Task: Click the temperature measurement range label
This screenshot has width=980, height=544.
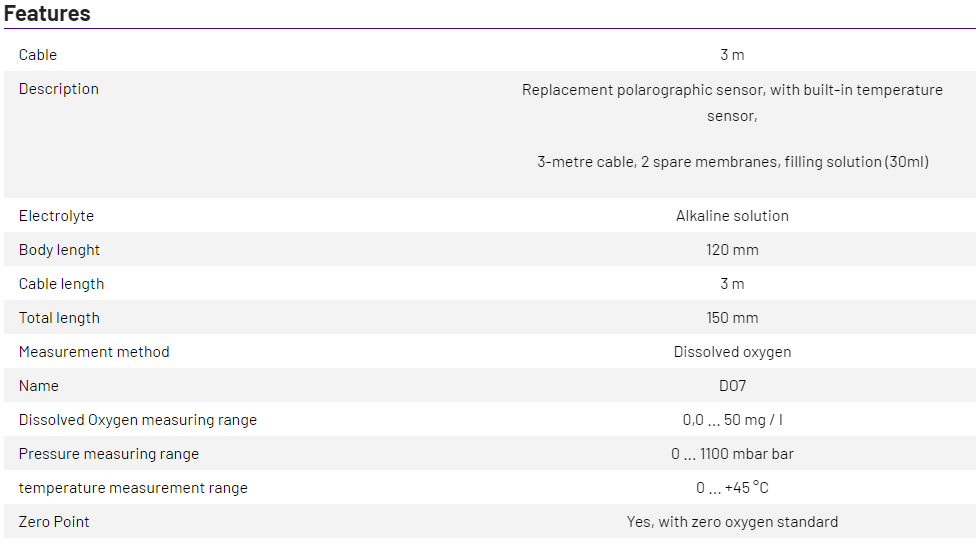Action: (133, 488)
